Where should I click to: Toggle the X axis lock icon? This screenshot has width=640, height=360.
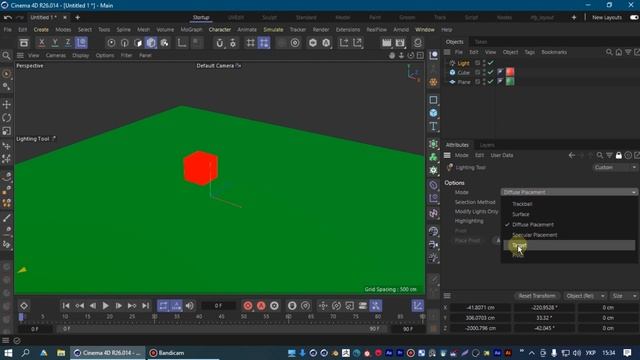click(x=41, y=42)
